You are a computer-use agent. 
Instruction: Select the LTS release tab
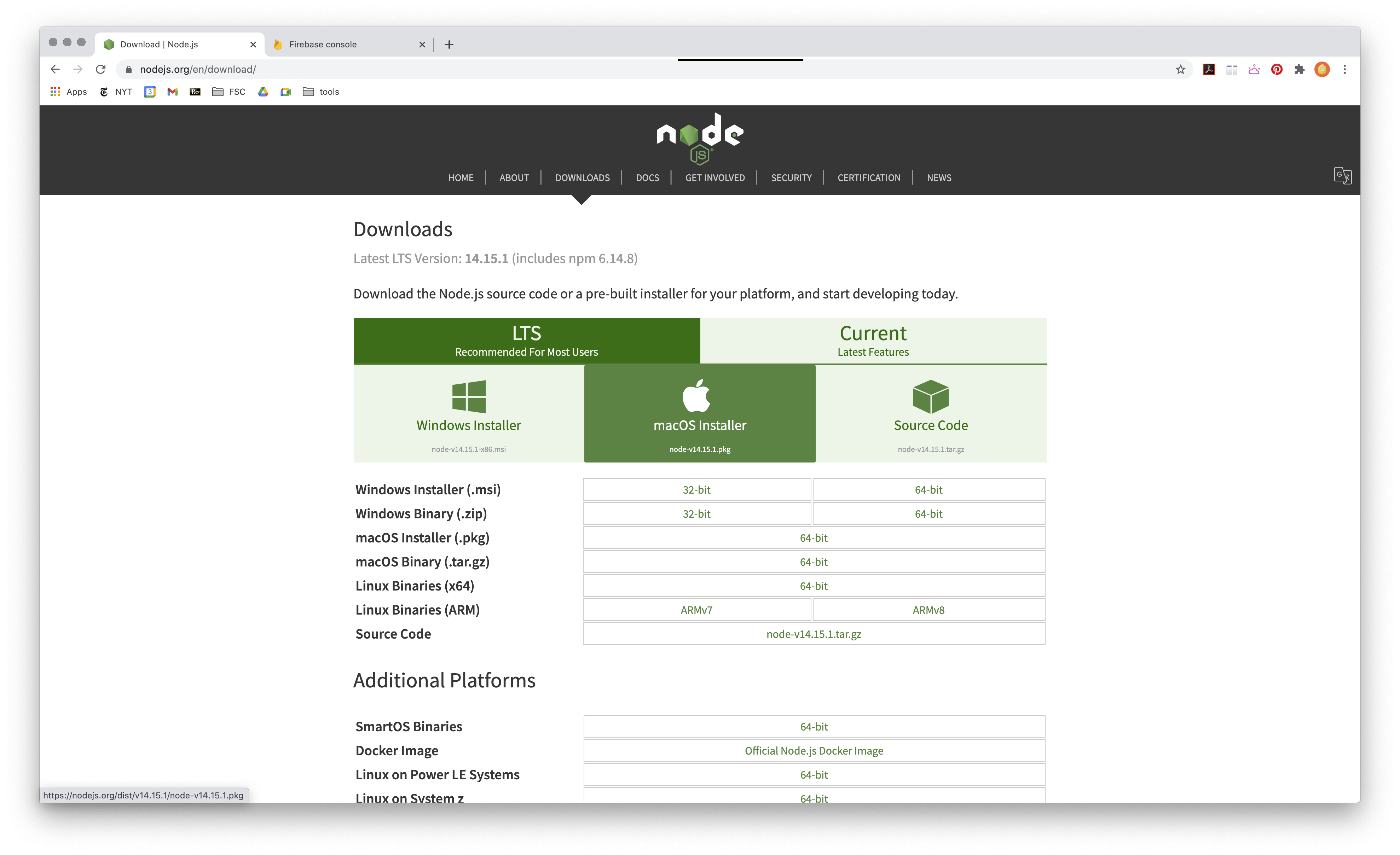click(527, 341)
